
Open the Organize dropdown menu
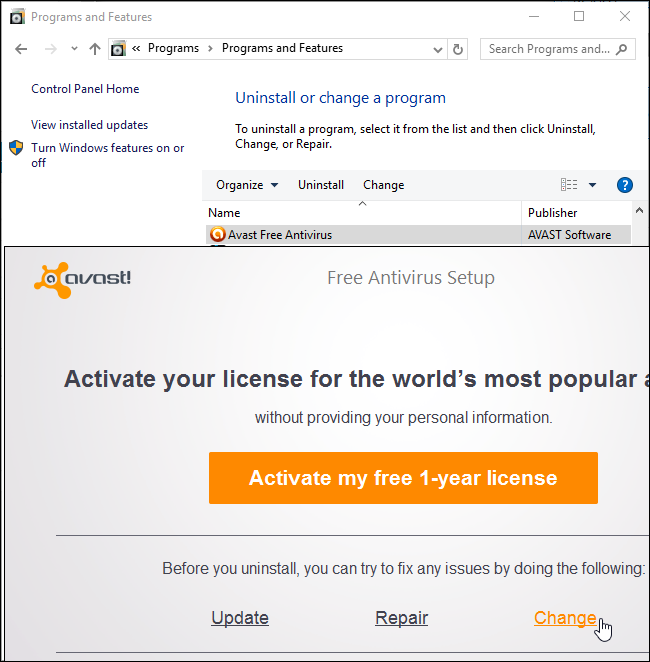coord(247,185)
